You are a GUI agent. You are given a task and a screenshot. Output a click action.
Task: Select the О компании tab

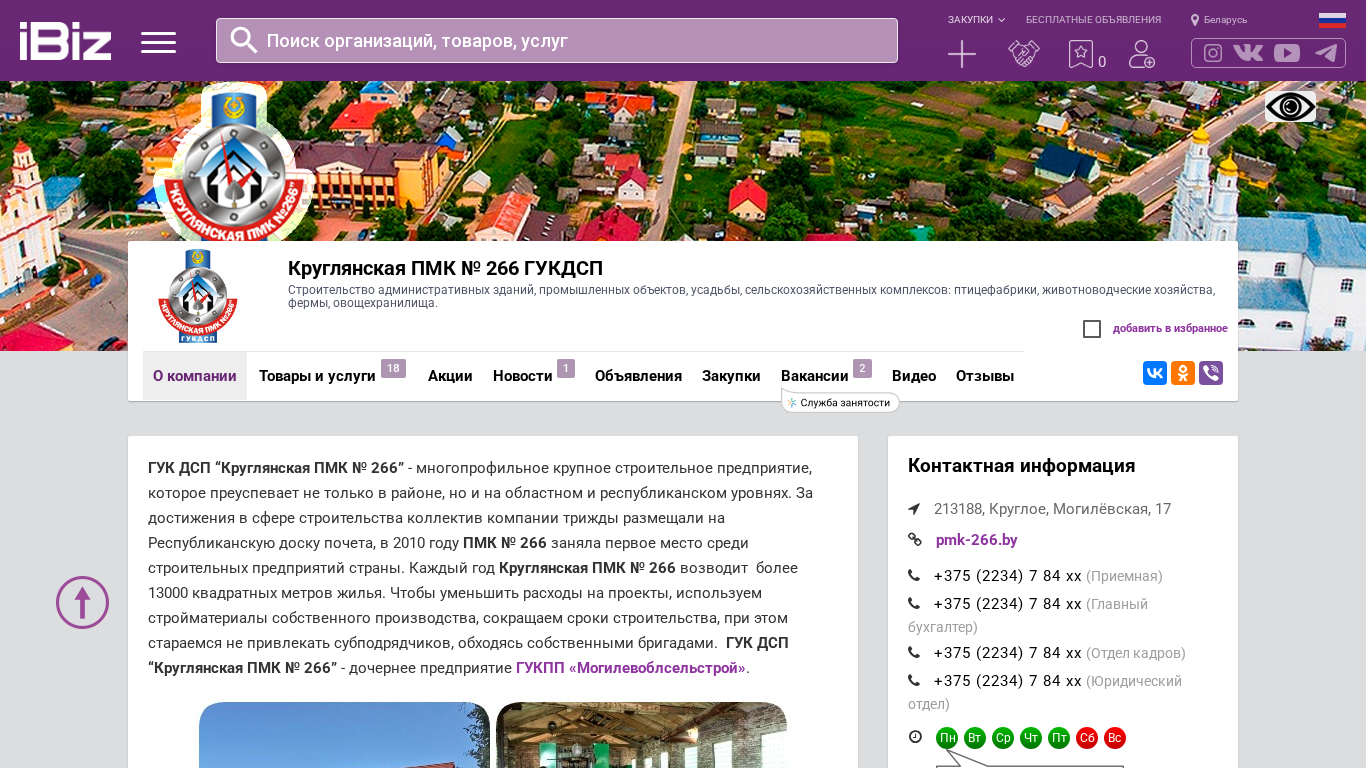pyautogui.click(x=195, y=376)
